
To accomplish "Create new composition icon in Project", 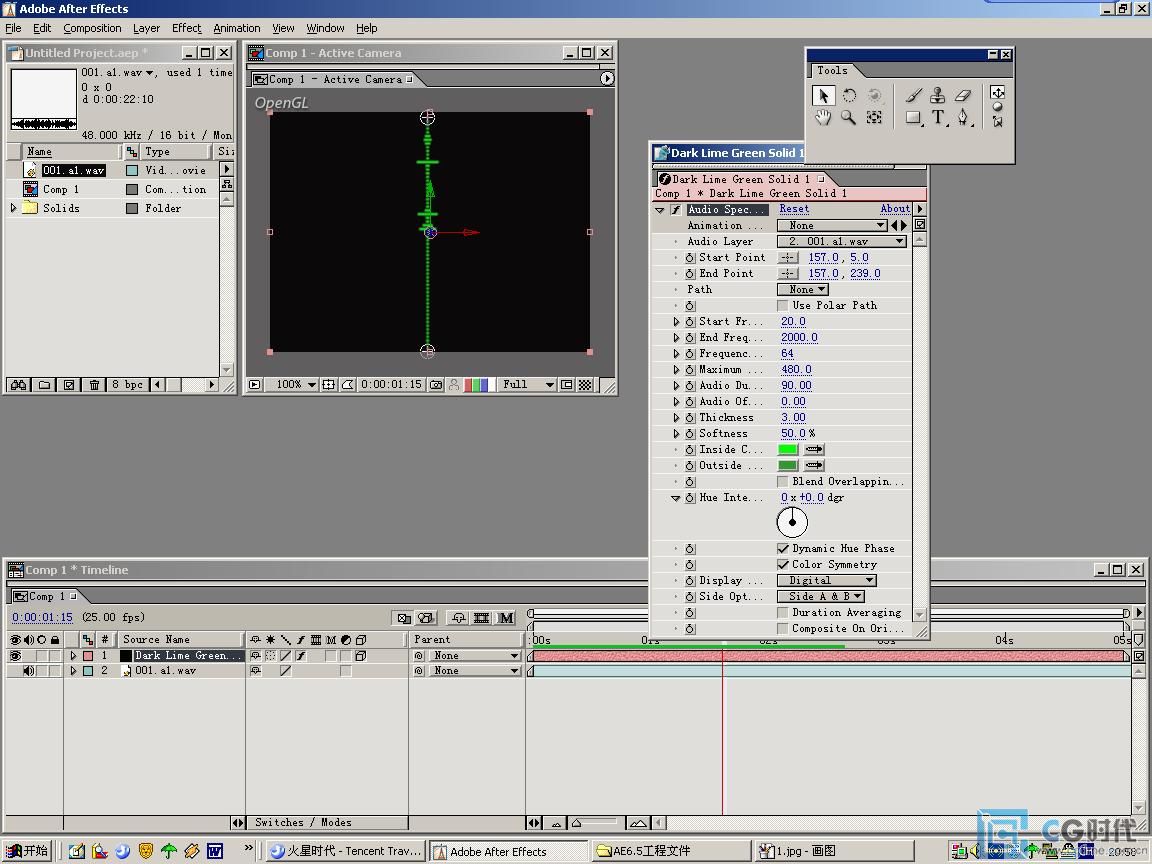I will click(68, 384).
